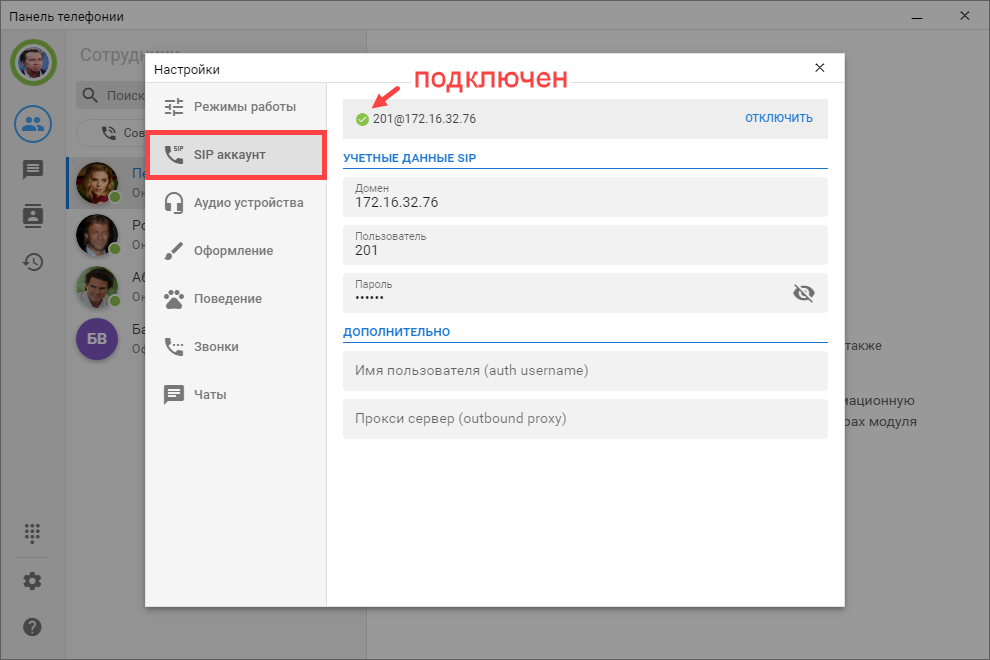This screenshot has width=990, height=660.
Task: Open the chat messages sidebar icon
Action: pyautogui.click(x=33, y=170)
